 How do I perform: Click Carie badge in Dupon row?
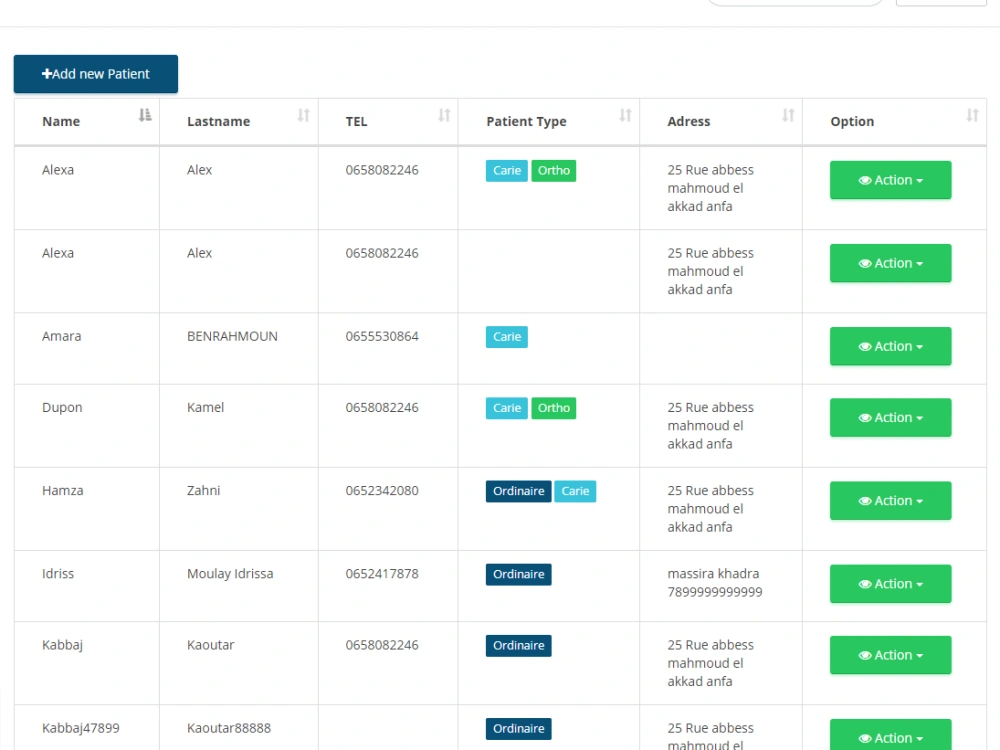click(x=506, y=408)
